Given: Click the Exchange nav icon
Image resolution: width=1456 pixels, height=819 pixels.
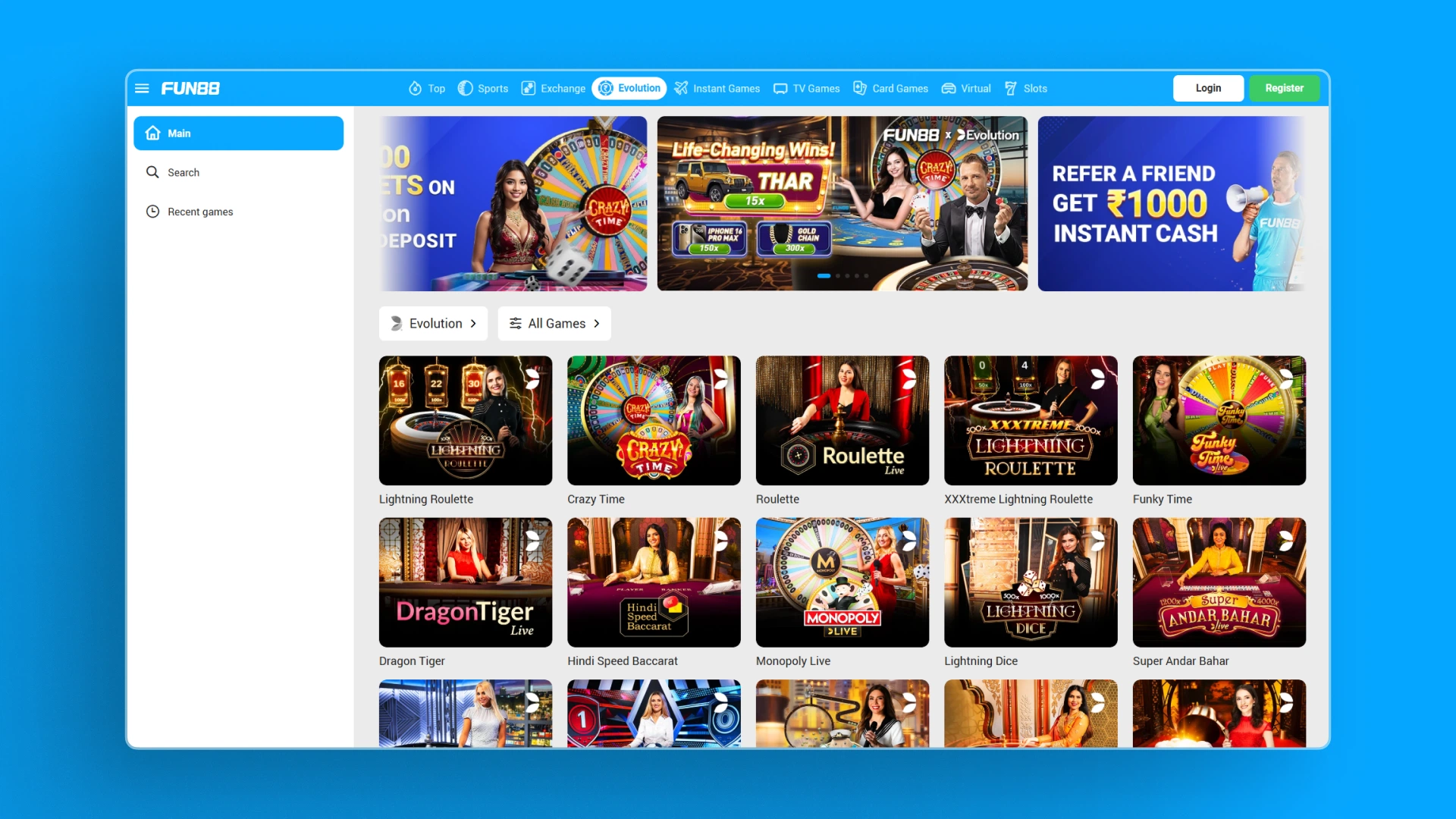Looking at the screenshot, I should (529, 89).
